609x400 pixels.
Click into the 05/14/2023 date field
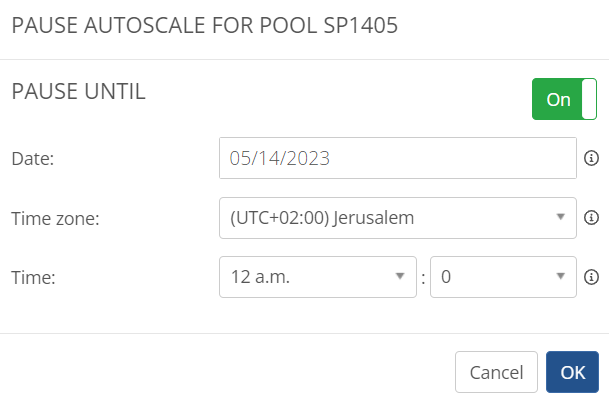397,158
